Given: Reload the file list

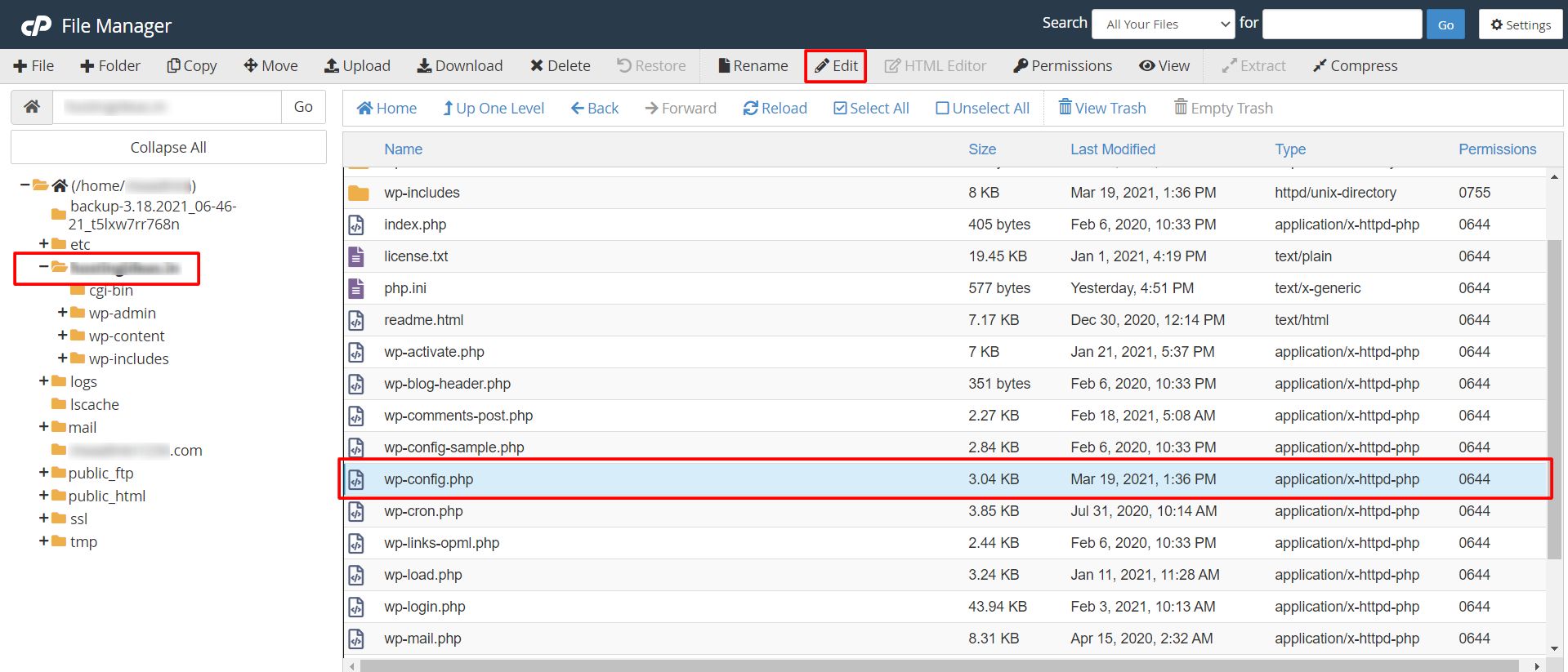Looking at the screenshot, I should [x=775, y=108].
